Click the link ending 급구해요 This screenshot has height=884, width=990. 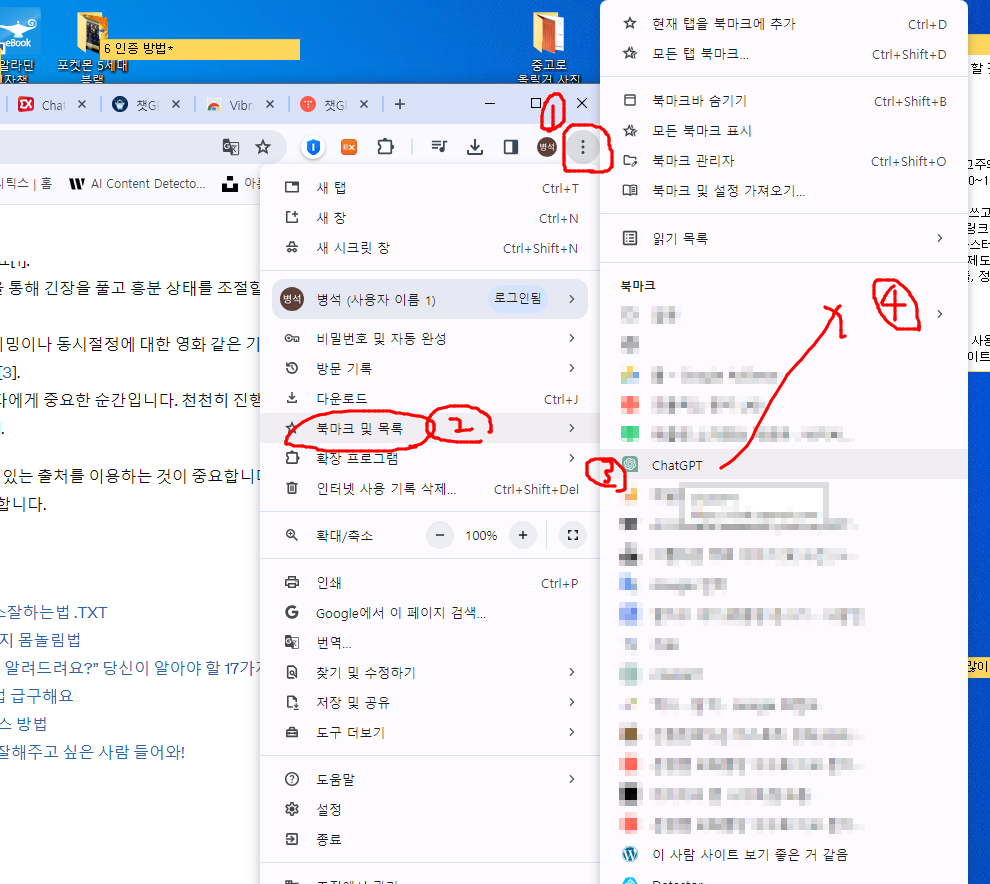(37, 696)
